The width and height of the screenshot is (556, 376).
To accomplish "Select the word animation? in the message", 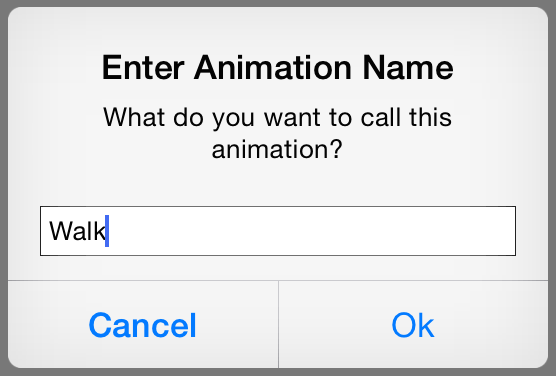I will [x=277, y=150].
